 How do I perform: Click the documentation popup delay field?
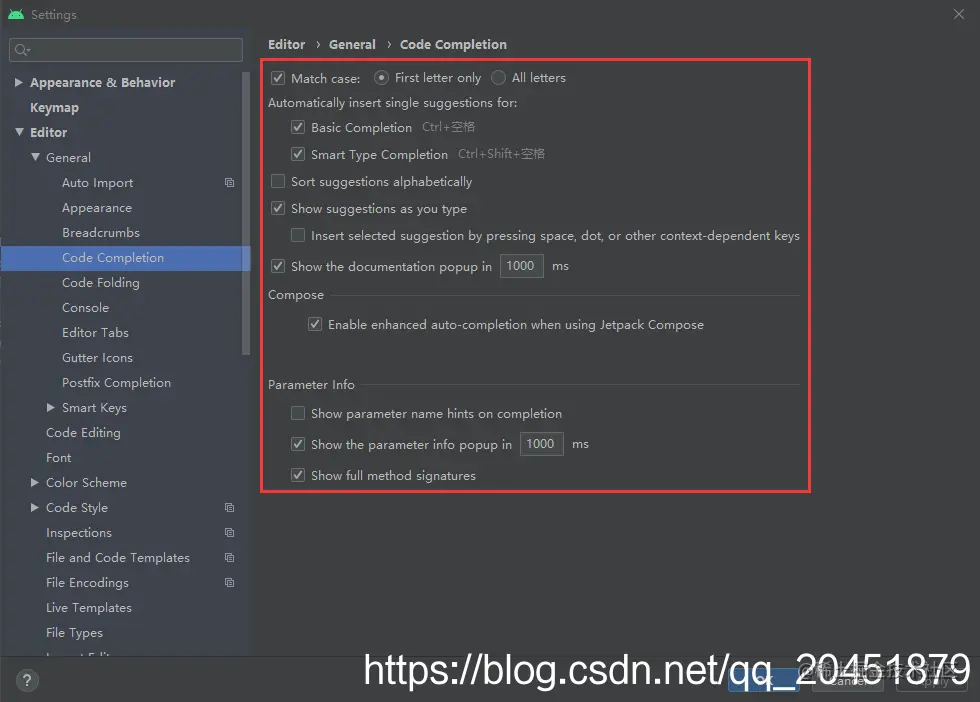521,266
